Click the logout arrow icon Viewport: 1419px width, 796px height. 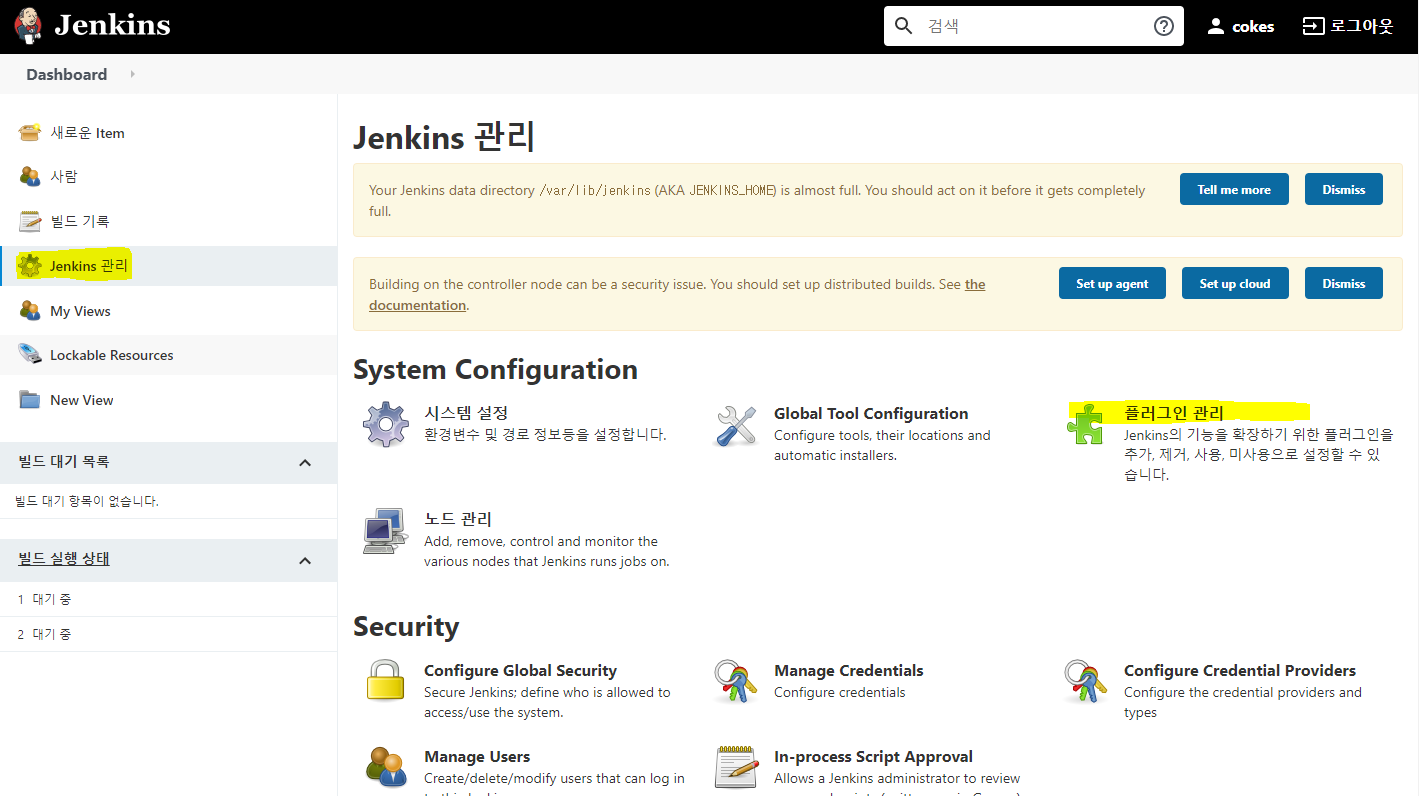pos(1313,26)
